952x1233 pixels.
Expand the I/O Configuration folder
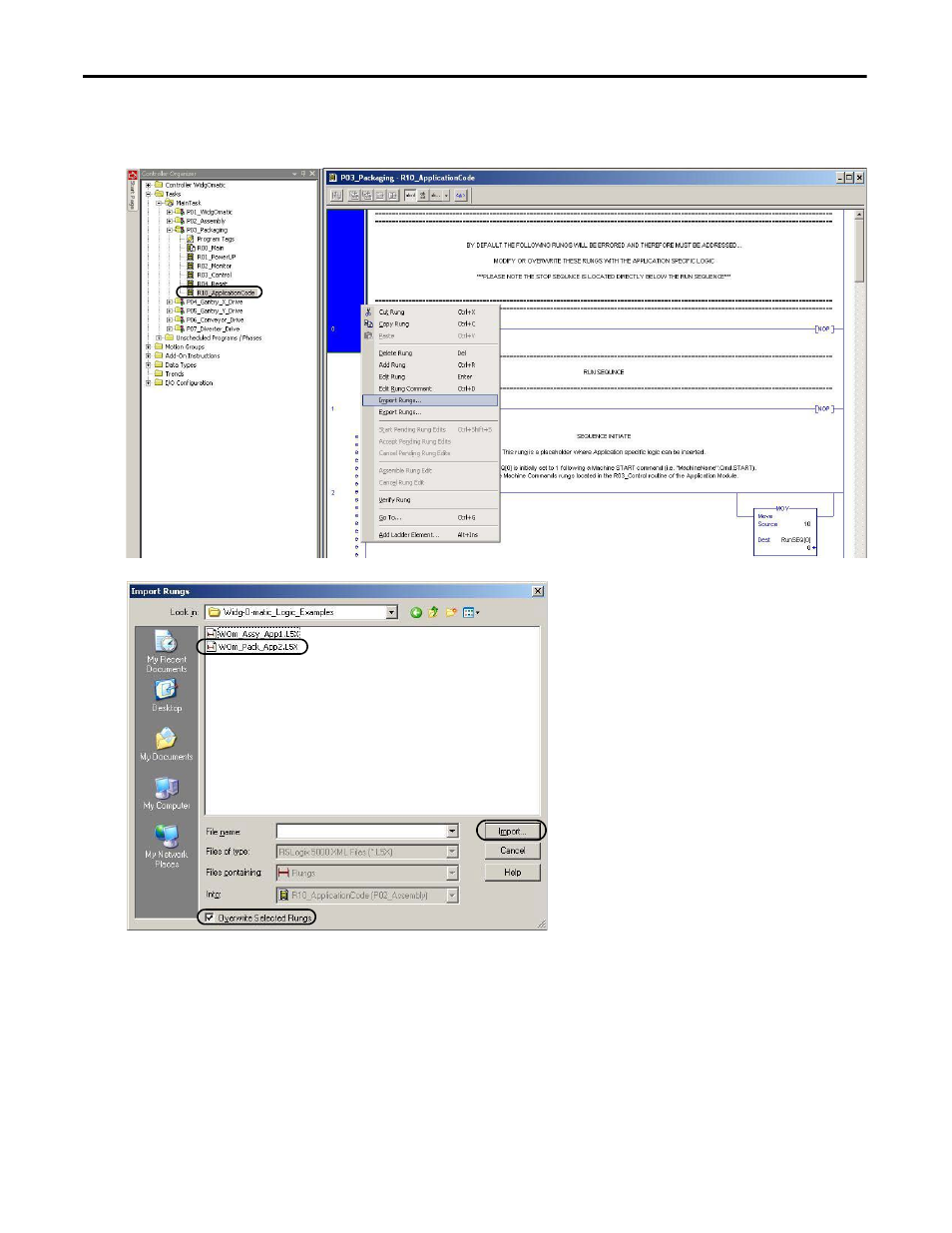149,382
